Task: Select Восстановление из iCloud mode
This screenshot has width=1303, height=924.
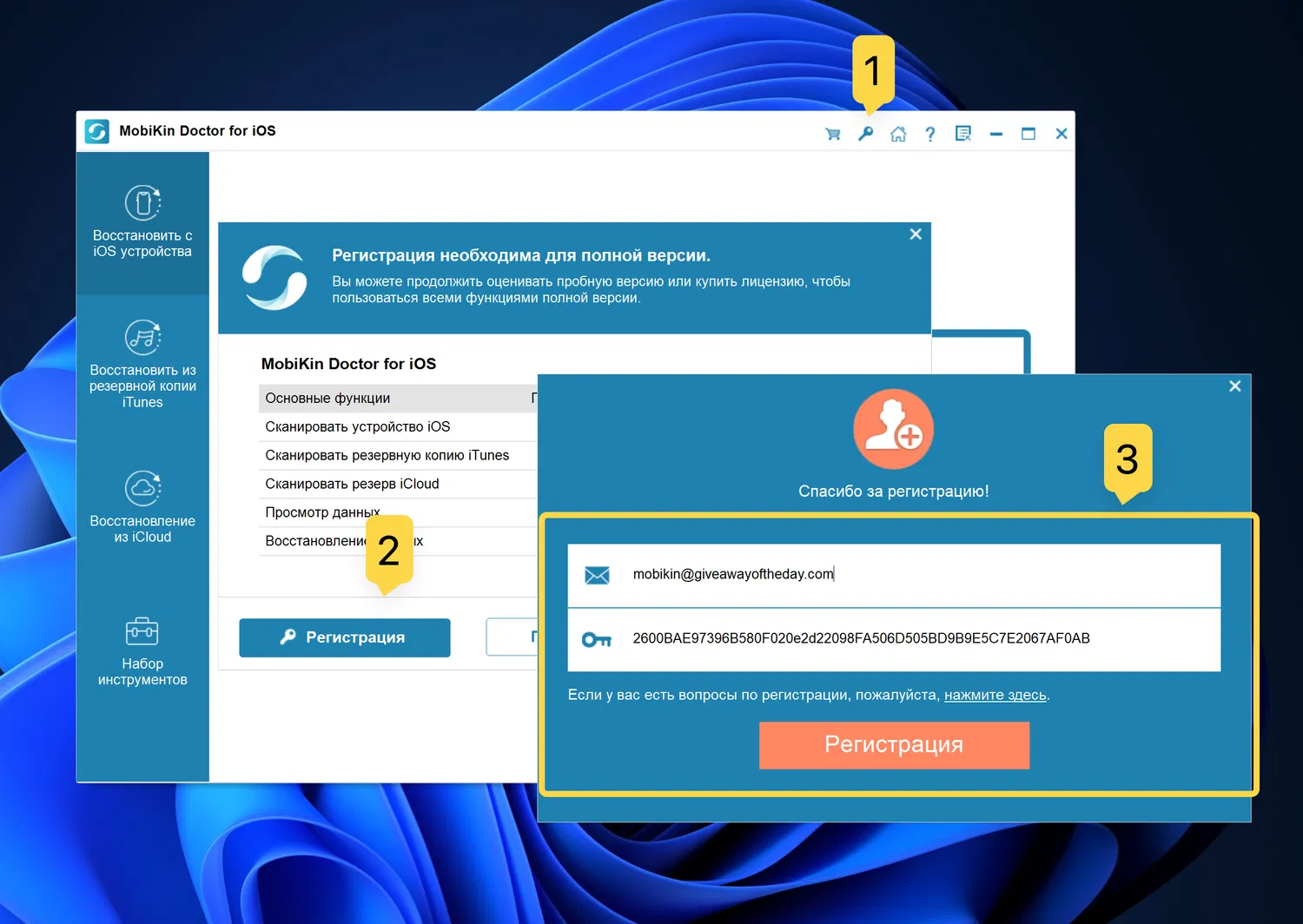Action: [142, 507]
